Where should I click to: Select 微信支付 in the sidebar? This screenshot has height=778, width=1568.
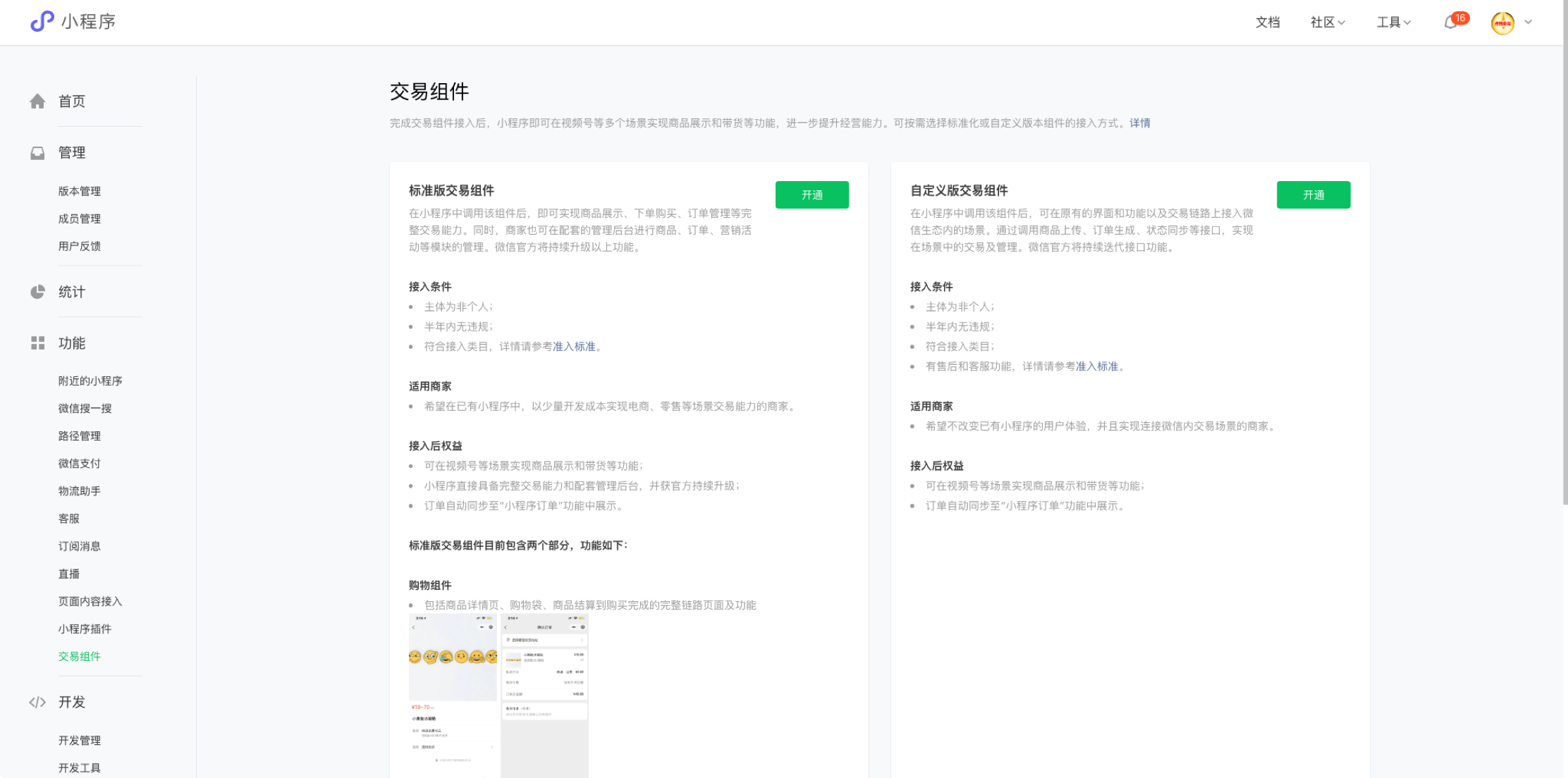point(80,463)
